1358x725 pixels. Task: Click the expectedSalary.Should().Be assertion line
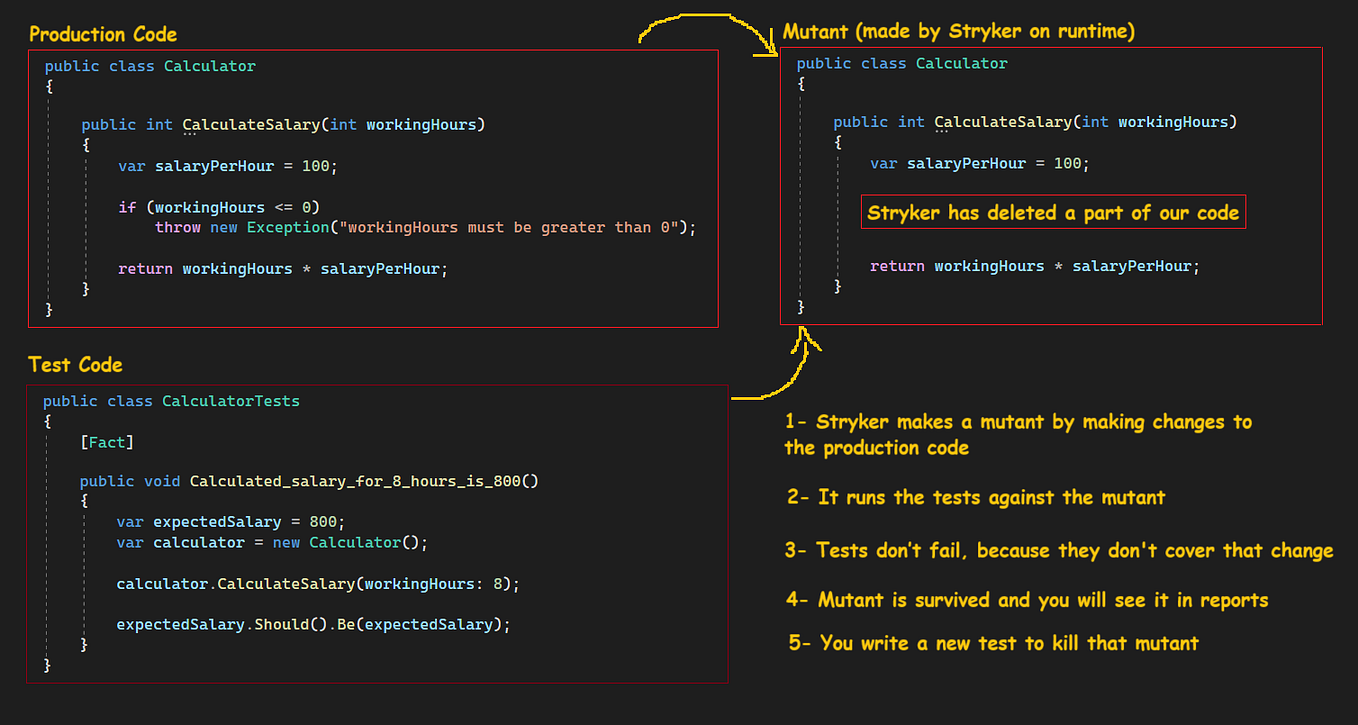click(x=313, y=624)
